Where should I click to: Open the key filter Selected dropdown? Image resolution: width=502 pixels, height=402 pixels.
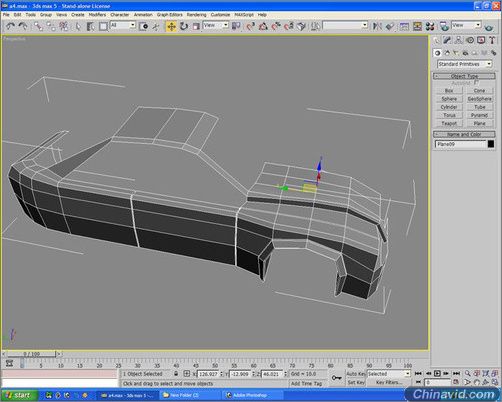pos(388,374)
